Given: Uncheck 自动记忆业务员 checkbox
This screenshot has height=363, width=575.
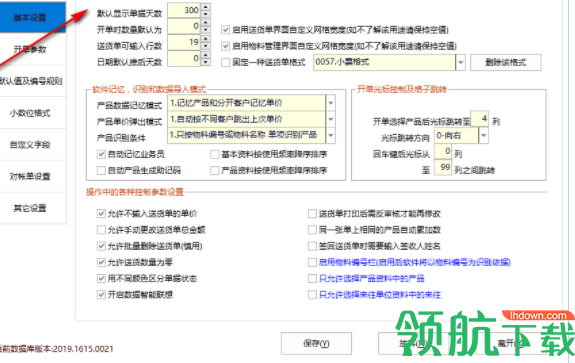Looking at the screenshot, I should tap(101, 154).
